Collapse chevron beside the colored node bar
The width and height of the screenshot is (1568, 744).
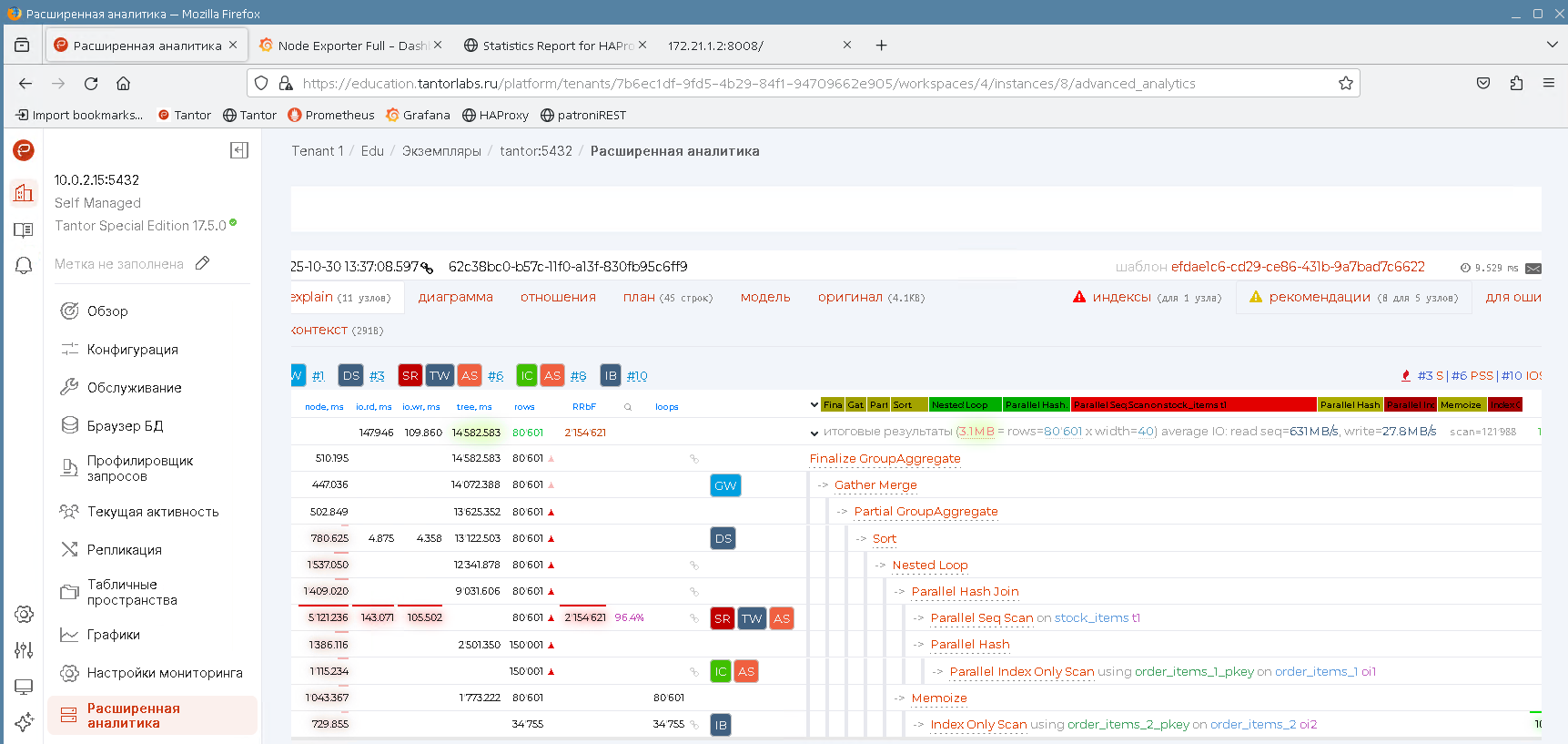(x=814, y=405)
